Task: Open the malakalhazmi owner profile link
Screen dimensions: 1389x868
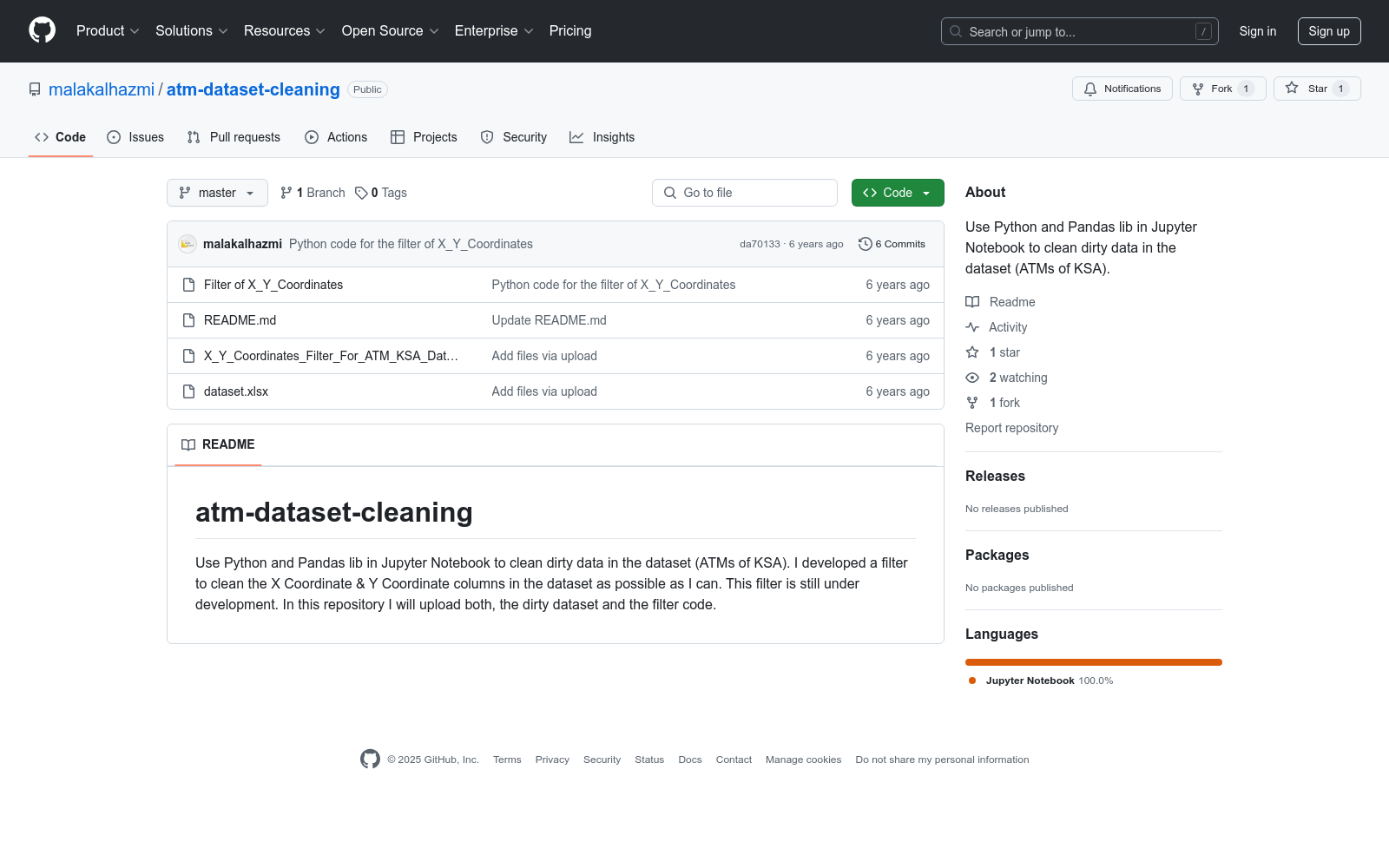Action: (102, 89)
